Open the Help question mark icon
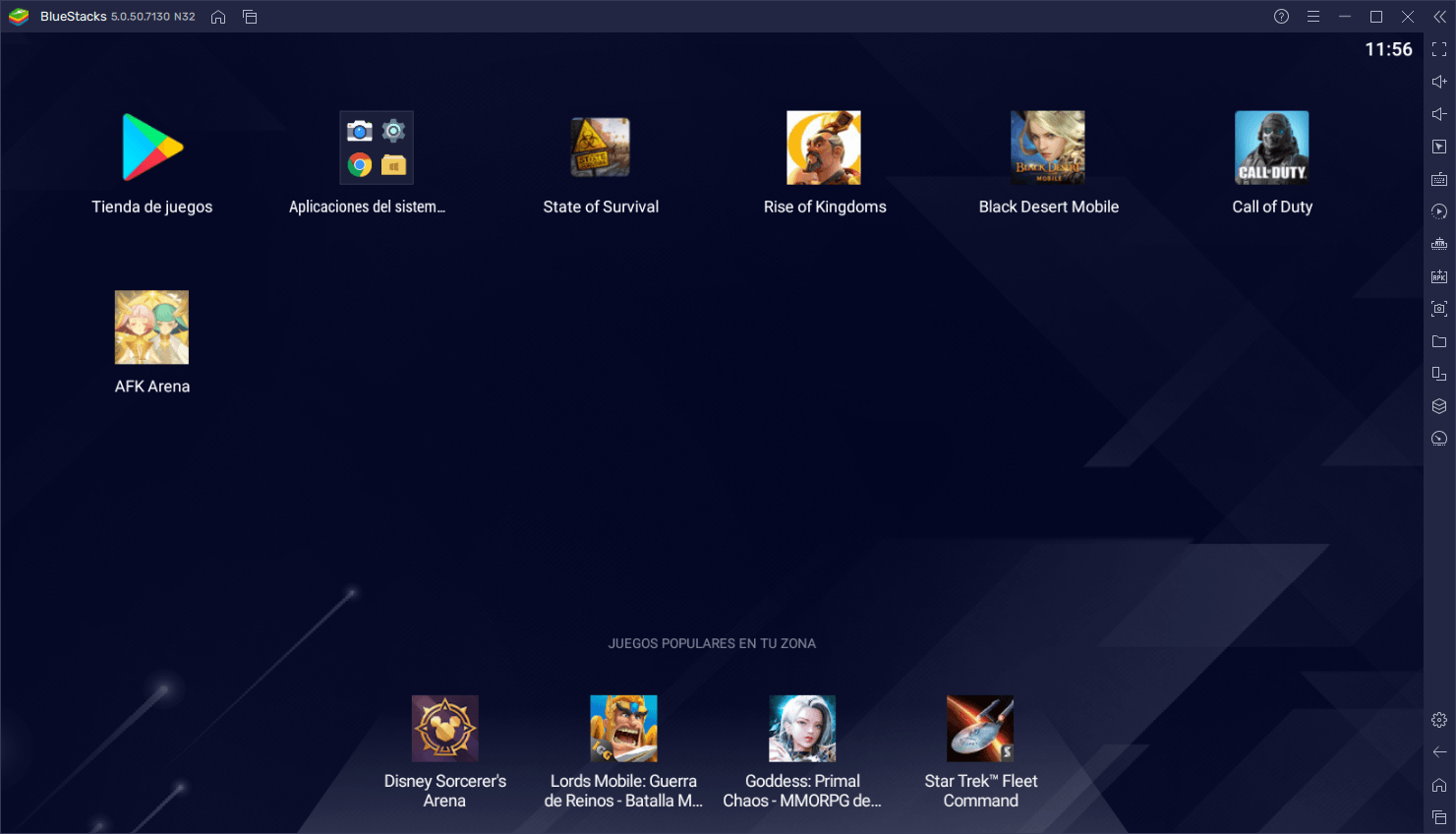This screenshot has height=834, width=1456. [x=1281, y=17]
